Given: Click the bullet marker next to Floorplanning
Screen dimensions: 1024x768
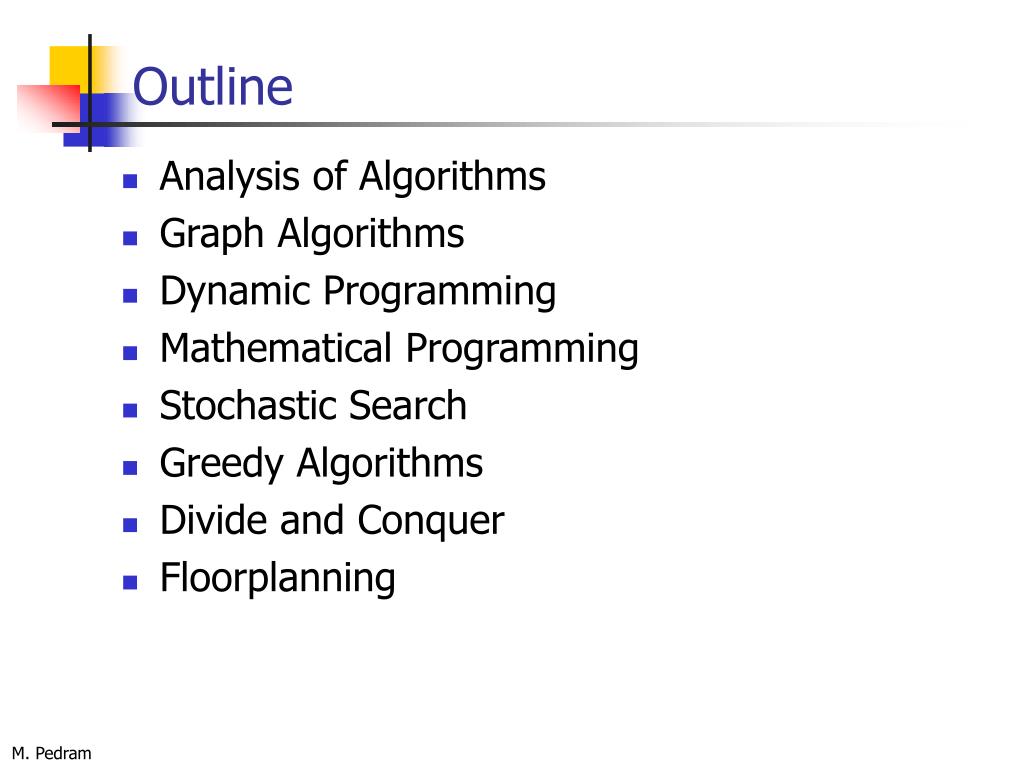Looking at the screenshot, I should click(x=130, y=583).
